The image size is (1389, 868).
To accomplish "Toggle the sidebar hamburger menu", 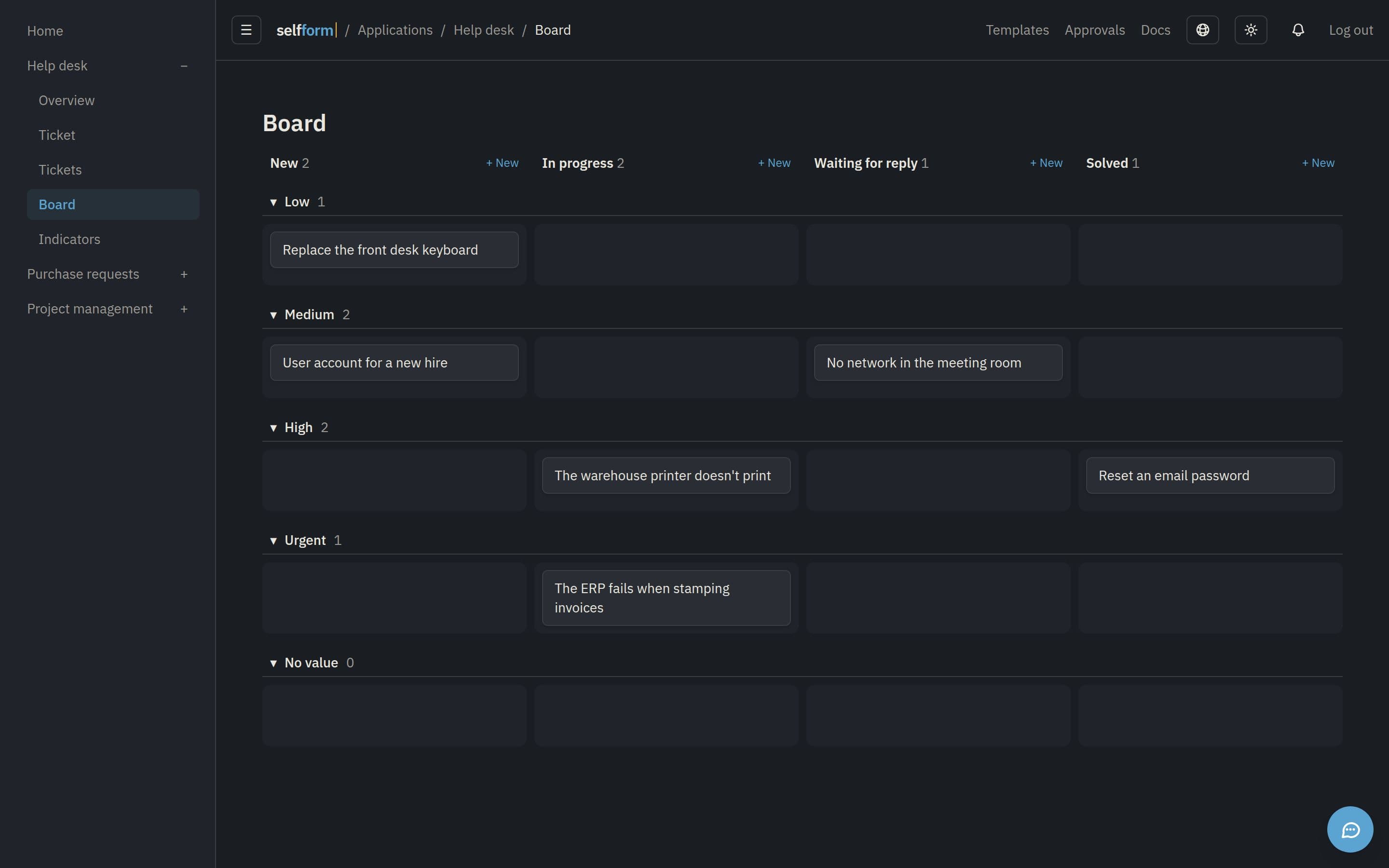I will 246,30.
